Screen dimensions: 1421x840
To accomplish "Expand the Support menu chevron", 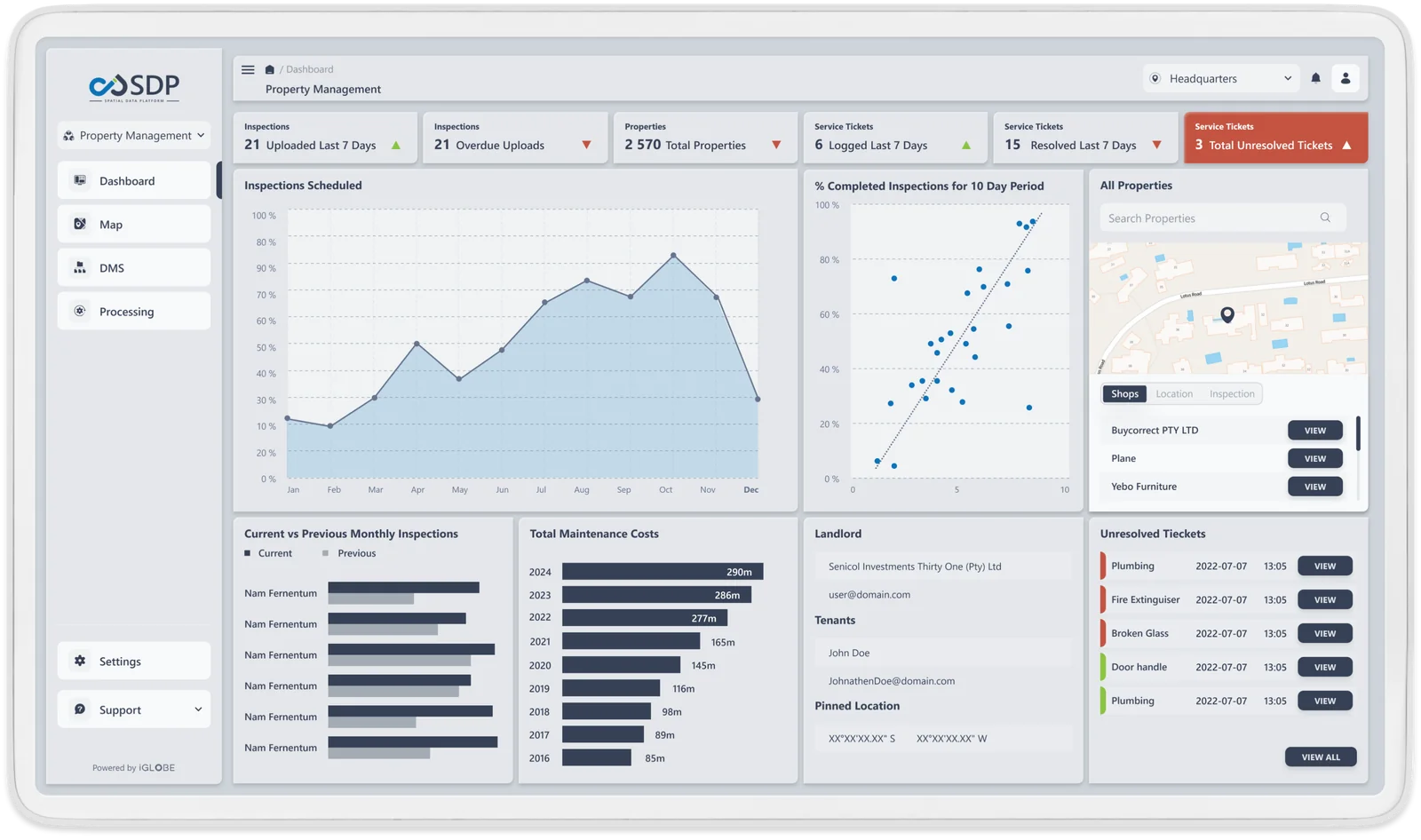I will (198, 709).
